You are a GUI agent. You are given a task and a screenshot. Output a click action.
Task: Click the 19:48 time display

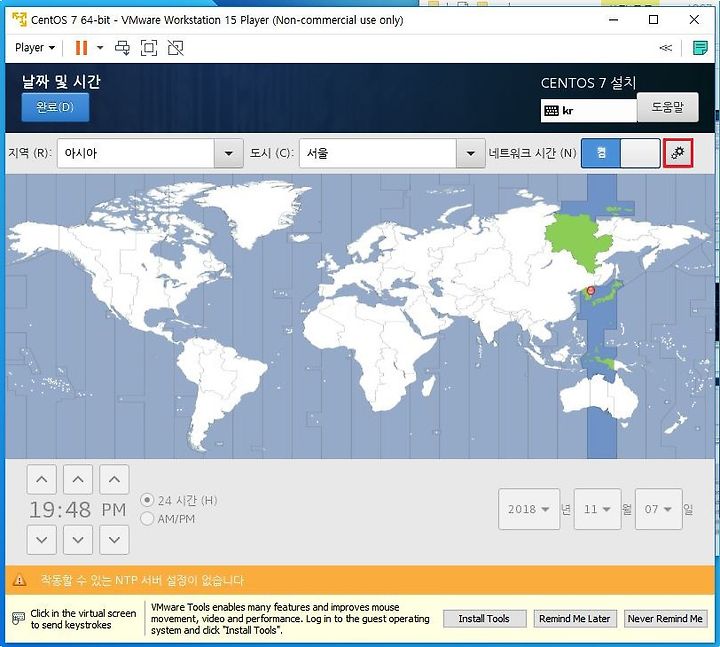60,510
